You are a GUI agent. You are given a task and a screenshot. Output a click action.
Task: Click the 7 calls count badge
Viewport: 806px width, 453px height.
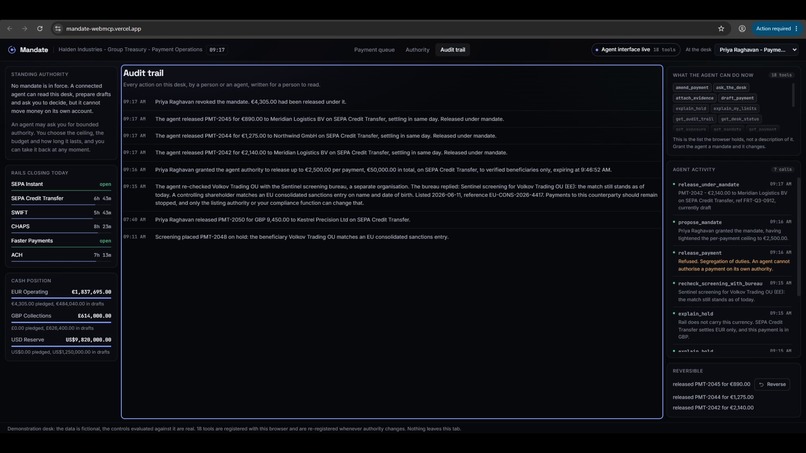click(x=782, y=169)
